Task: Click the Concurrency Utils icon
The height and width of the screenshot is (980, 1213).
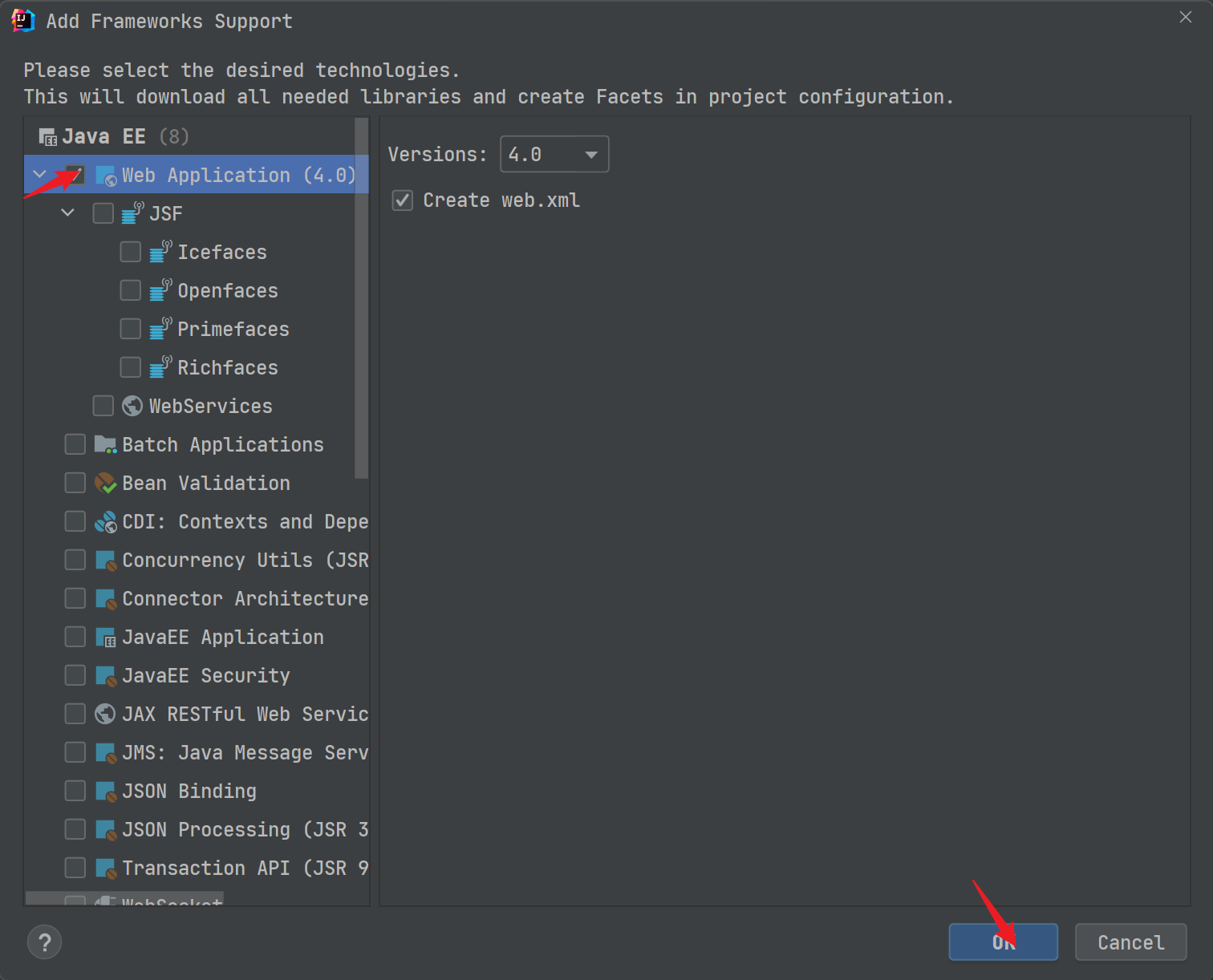Action: pyautogui.click(x=106, y=560)
